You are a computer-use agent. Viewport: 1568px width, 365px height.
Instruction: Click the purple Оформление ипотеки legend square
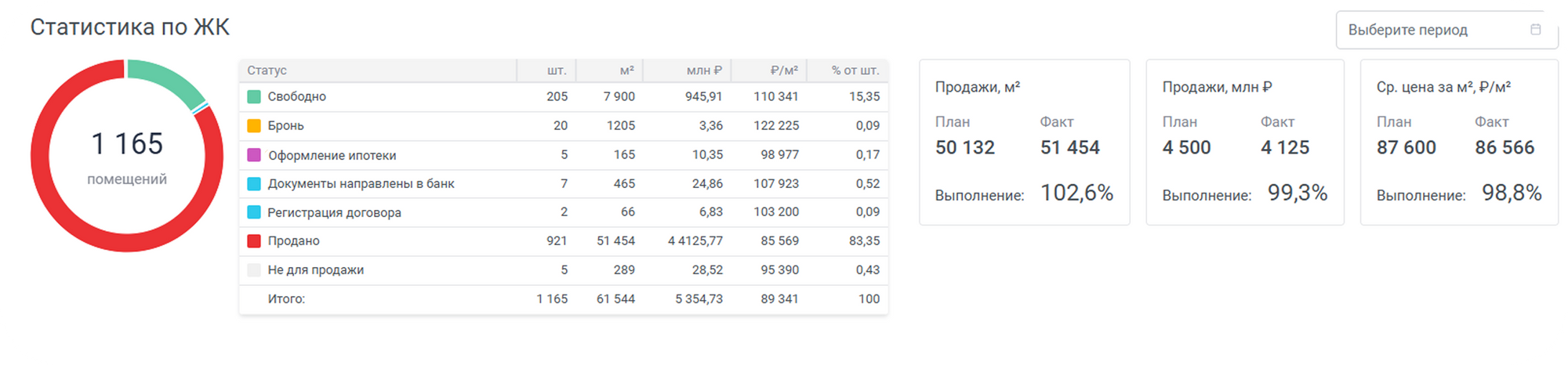click(254, 155)
